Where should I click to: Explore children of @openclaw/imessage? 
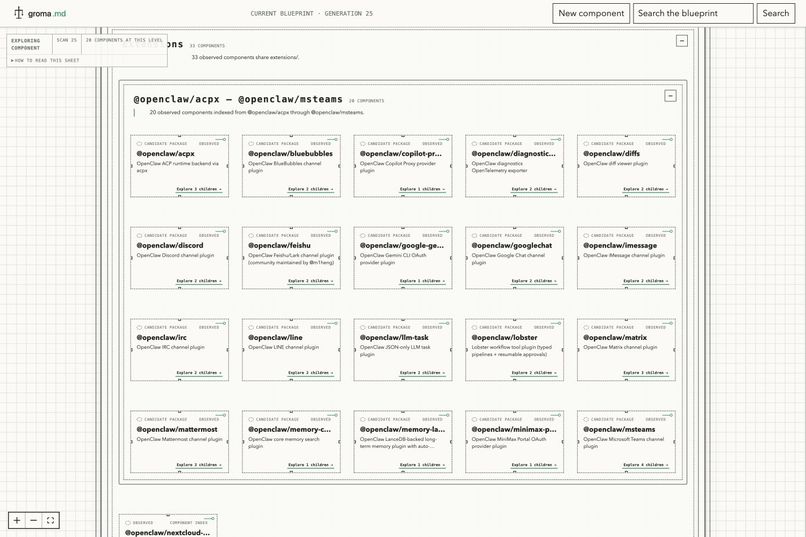point(646,282)
